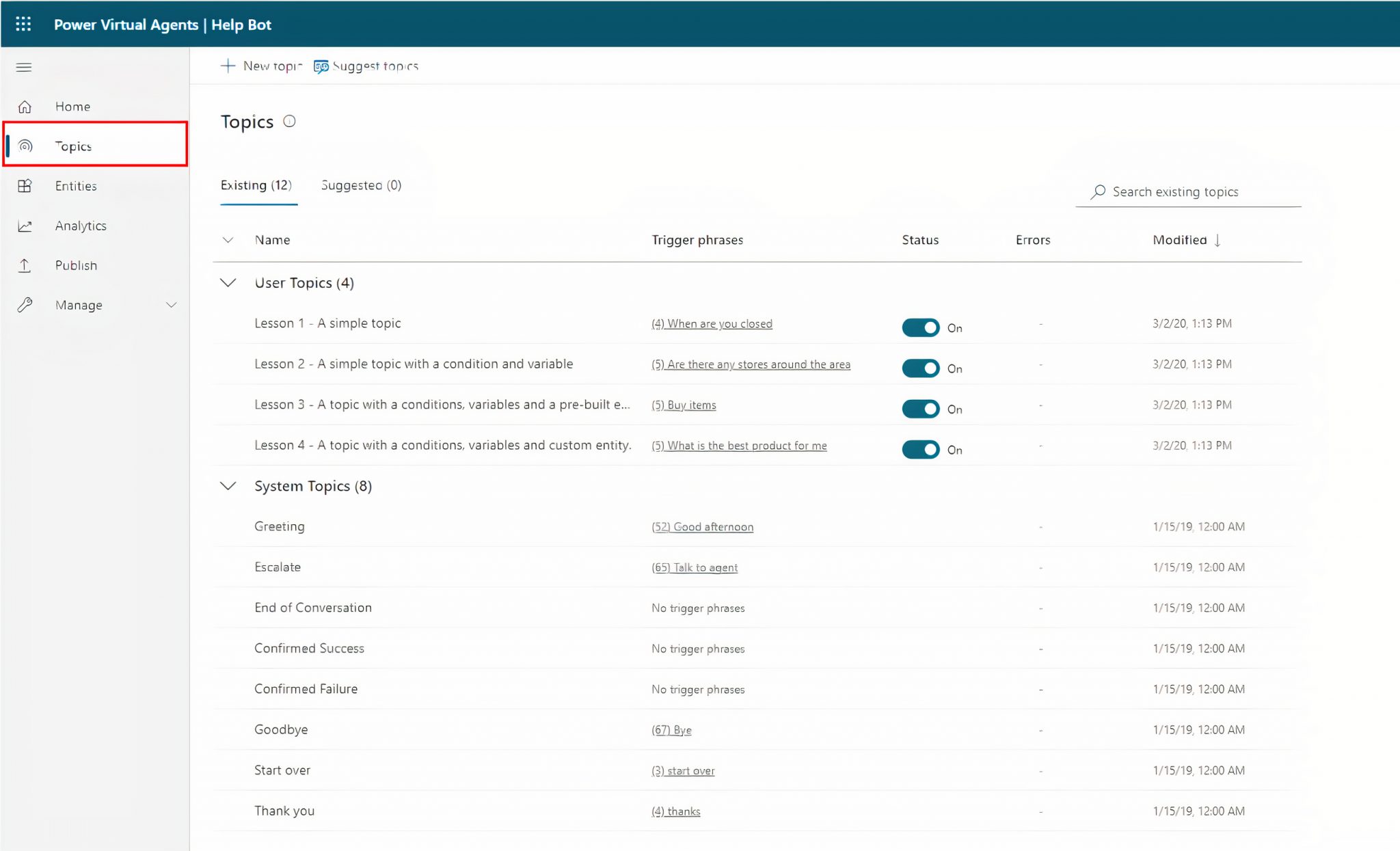
Task: Switch to the Suggested topics tab
Action: pos(361,185)
